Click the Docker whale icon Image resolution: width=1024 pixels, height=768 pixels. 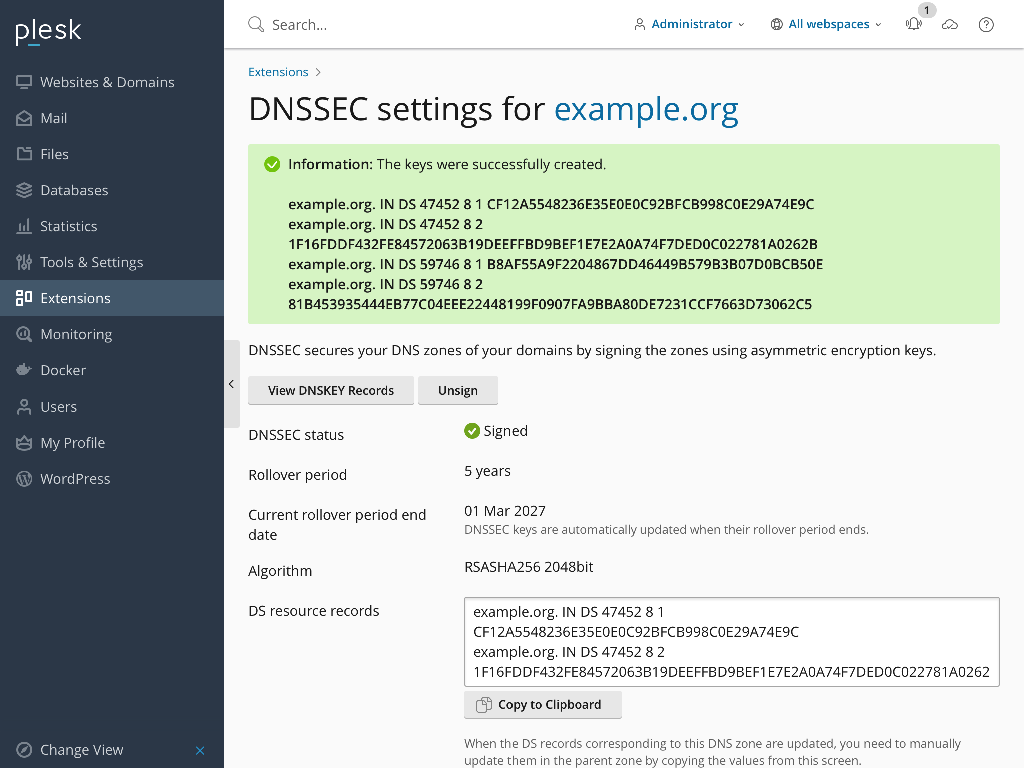click(x=22, y=370)
